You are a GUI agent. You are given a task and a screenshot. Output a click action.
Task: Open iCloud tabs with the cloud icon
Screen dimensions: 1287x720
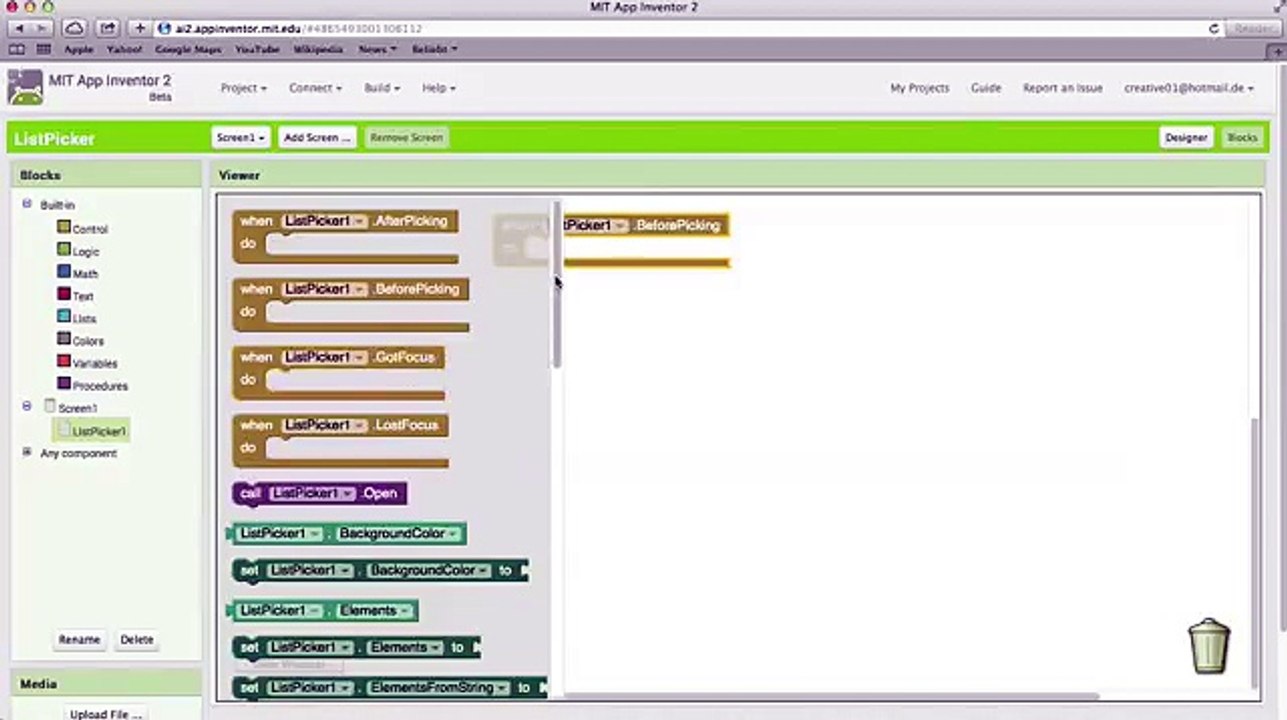[75, 29]
